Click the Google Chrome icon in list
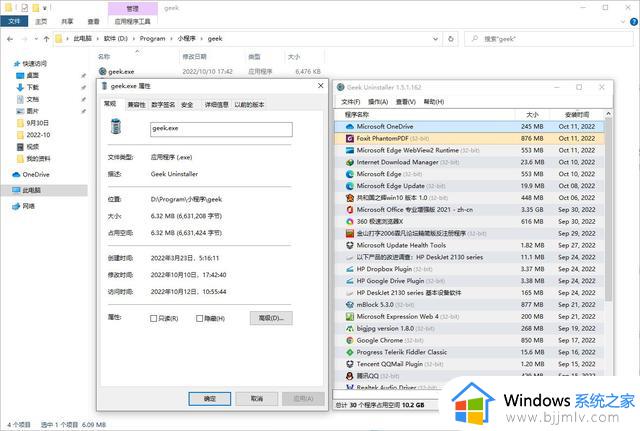The width and height of the screenshot is (640, 431). tap(350, 340)
